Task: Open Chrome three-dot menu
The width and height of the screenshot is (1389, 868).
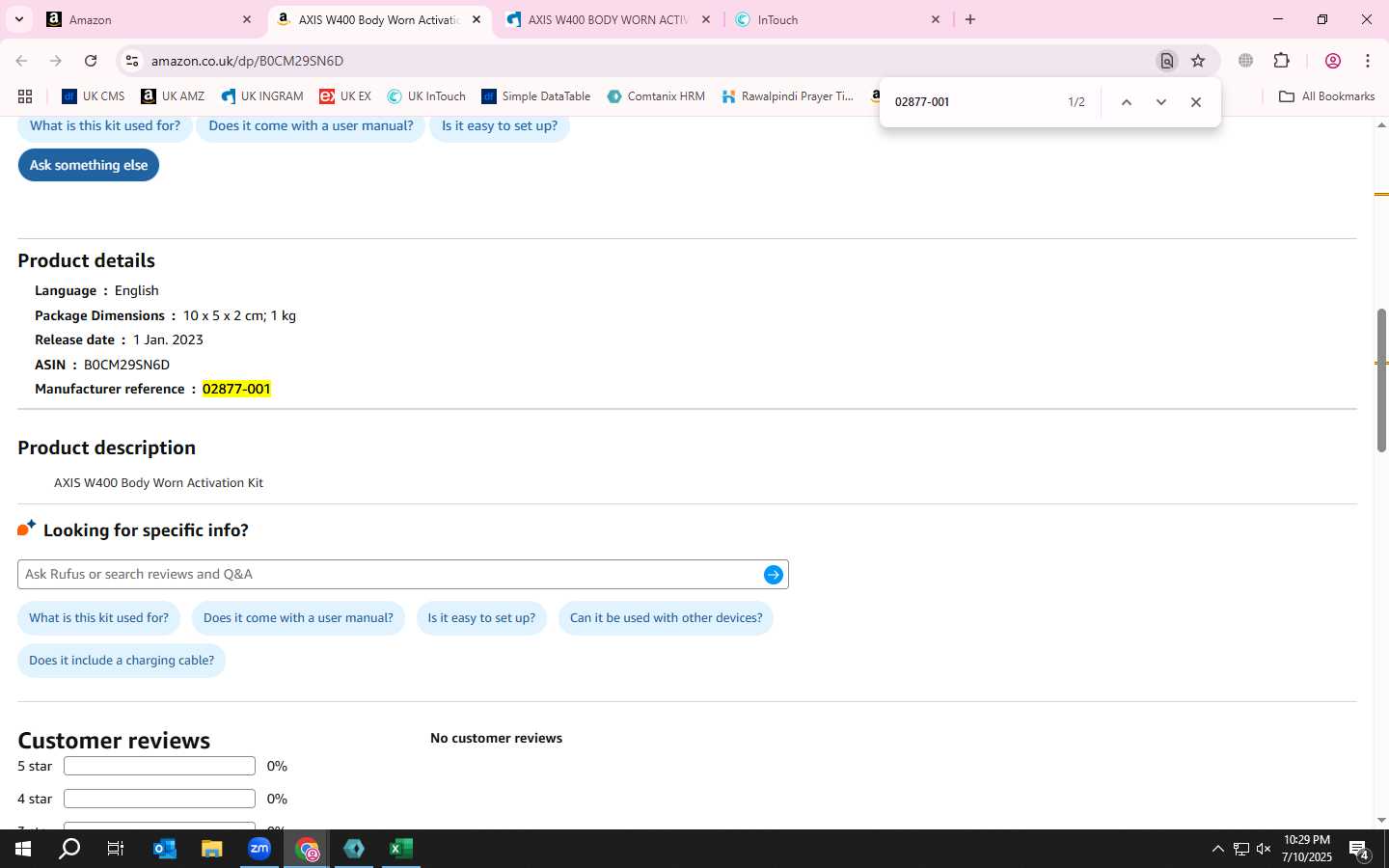Action: 1368,61
